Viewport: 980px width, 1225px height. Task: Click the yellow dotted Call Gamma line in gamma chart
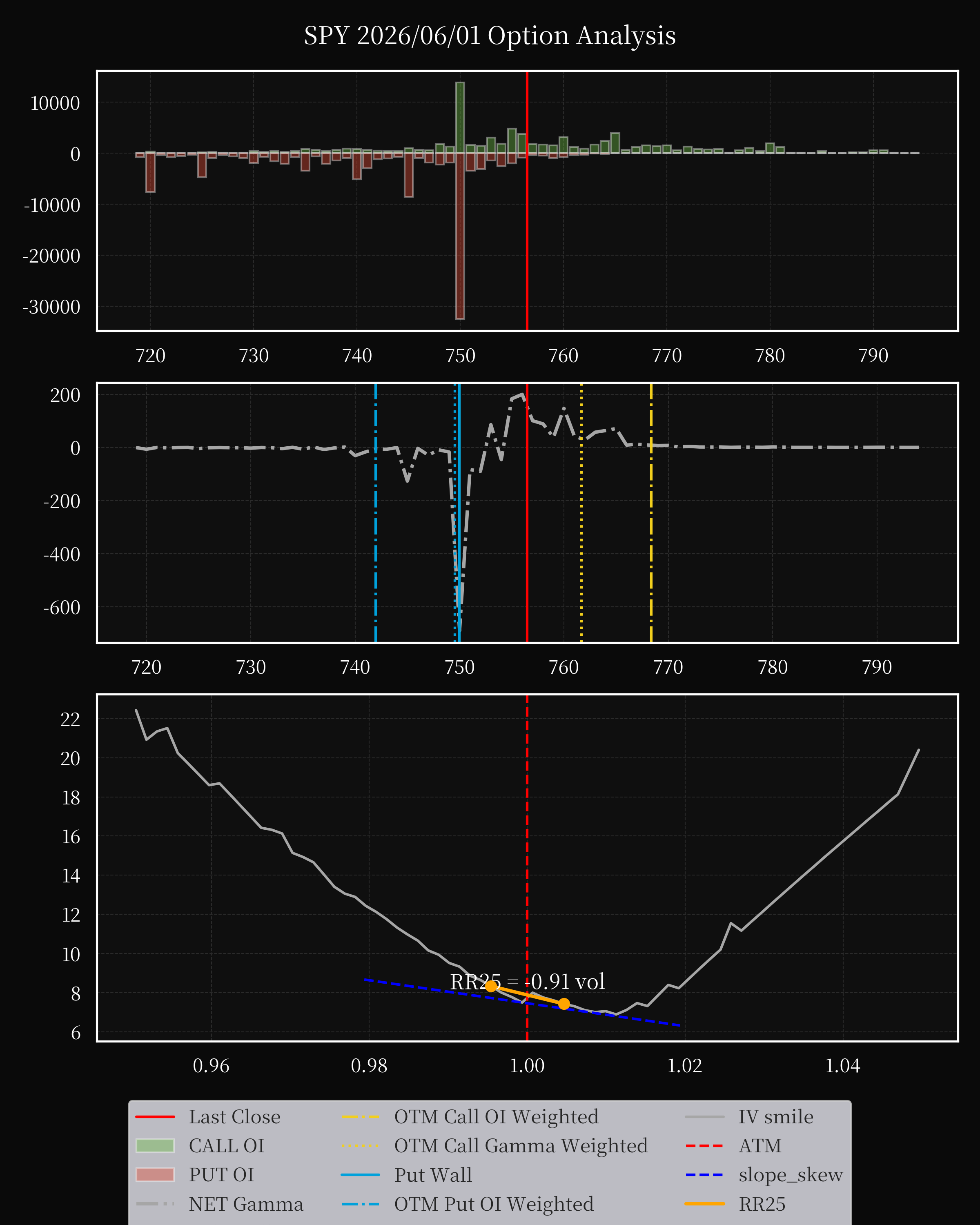pyautogui.click(x=581, y=513)
